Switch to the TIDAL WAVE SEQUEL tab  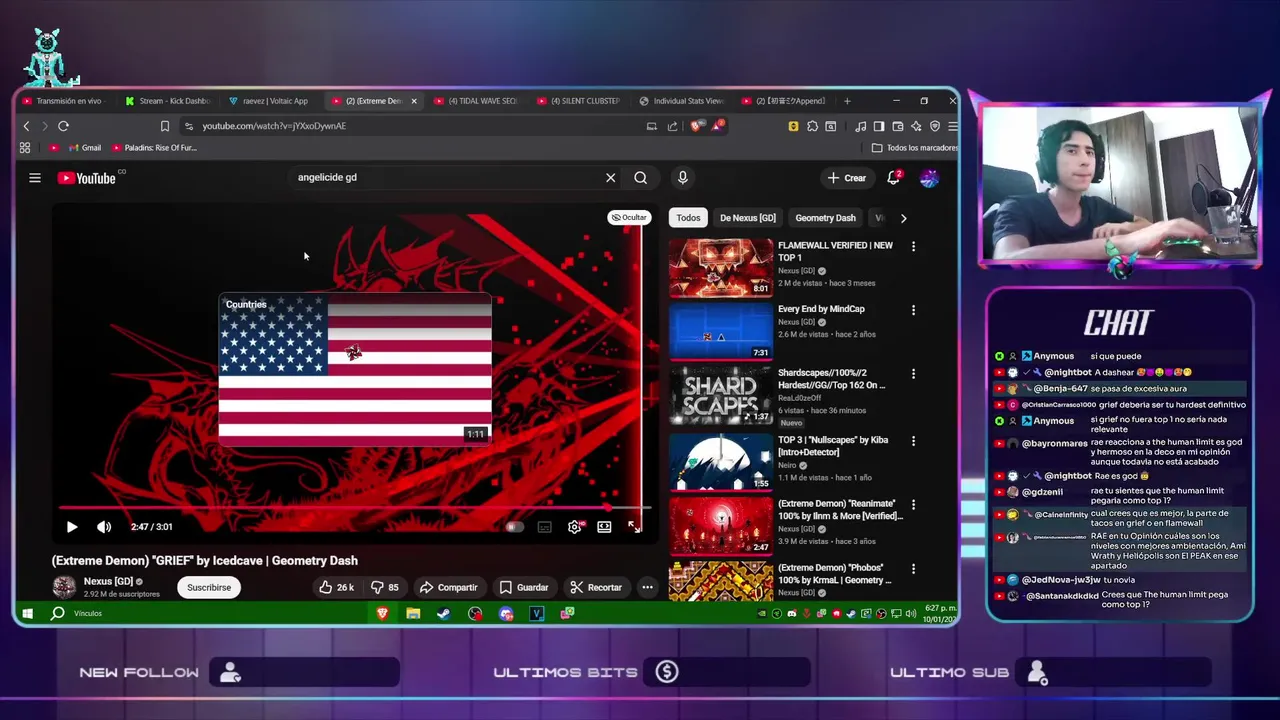475,101
